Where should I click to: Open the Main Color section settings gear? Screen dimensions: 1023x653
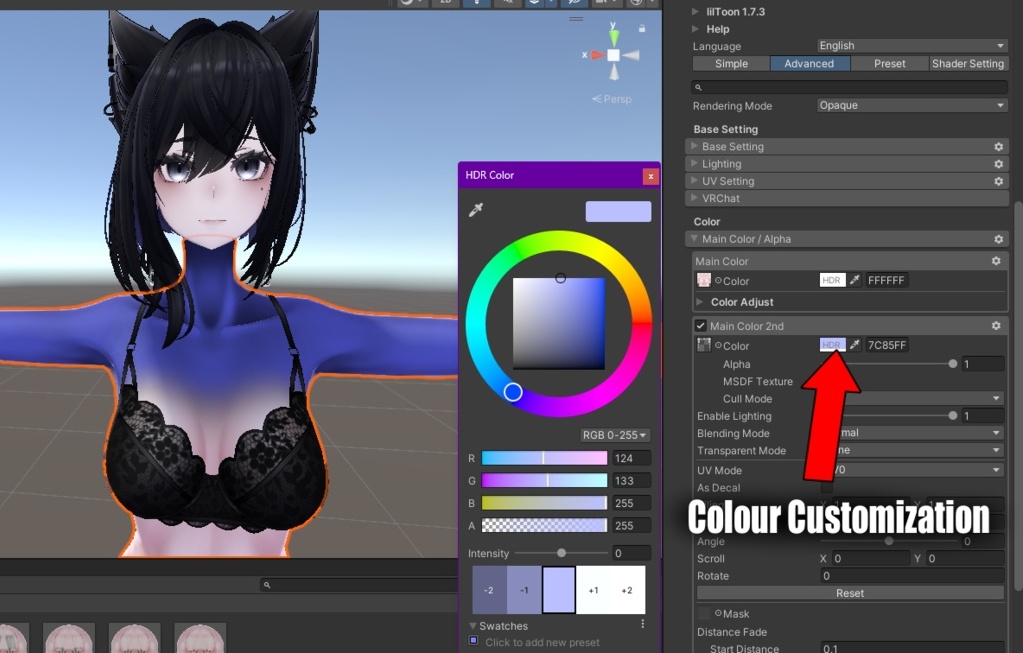pos(995,260)
